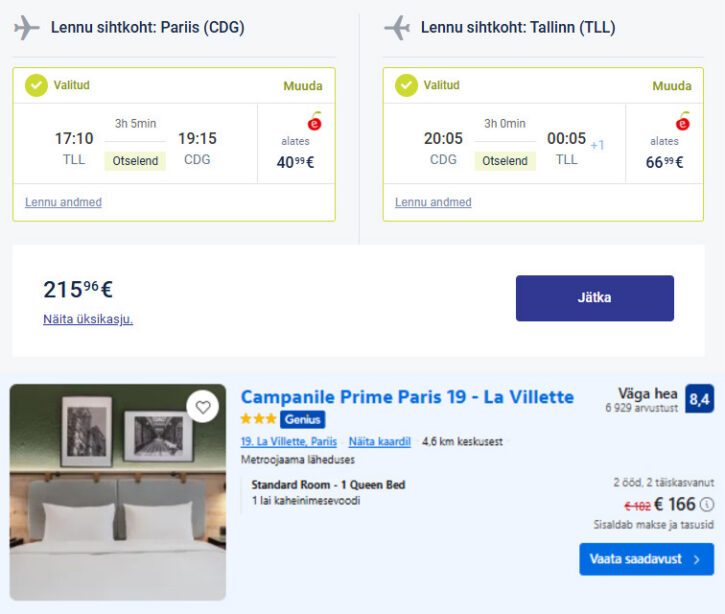This screenshot has width=725, height=614.
Task: Show price breakdown via Näita üksikasju
Action: click(x=88, y=319)
